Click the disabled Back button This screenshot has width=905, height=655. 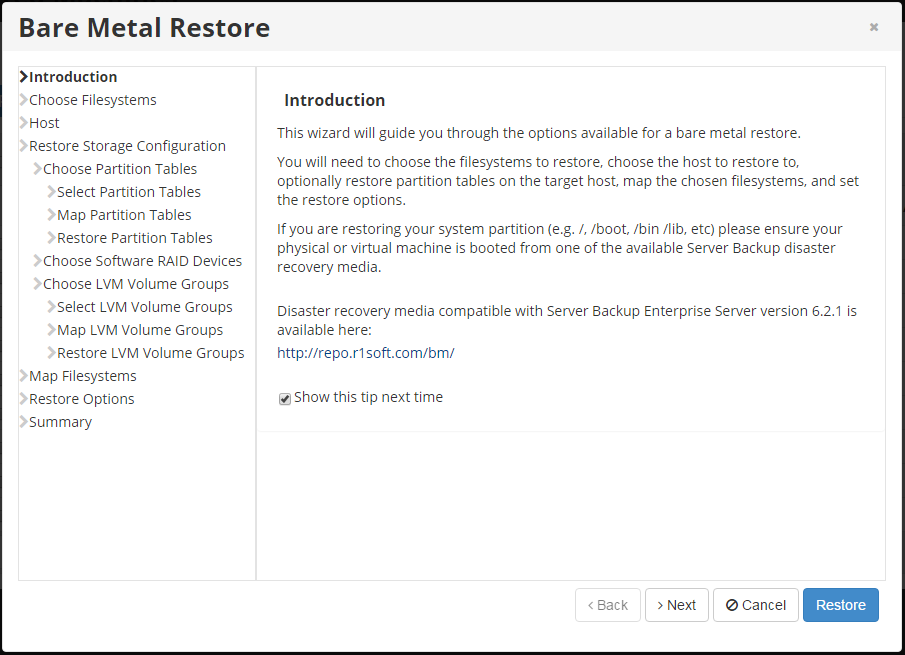coord(608,605)
